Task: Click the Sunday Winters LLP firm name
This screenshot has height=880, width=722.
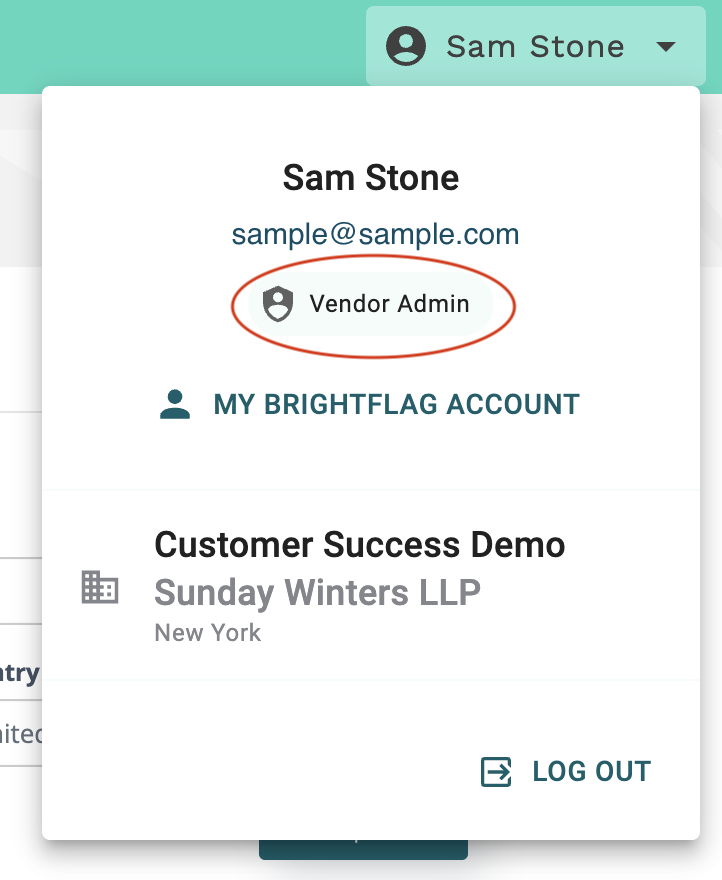Action: (x=318, y=593)
